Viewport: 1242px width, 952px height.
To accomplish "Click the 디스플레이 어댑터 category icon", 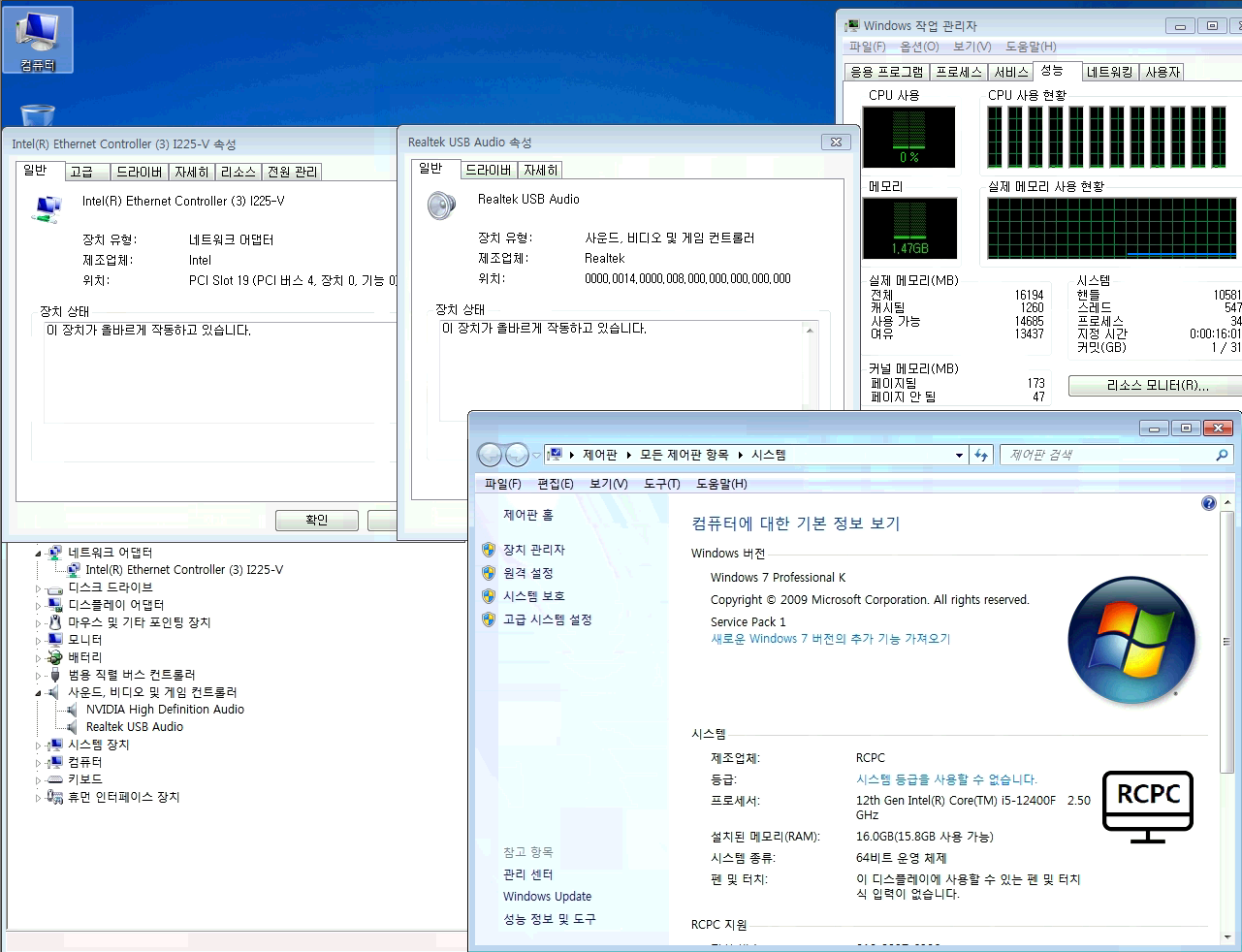I will click(55, 605).
